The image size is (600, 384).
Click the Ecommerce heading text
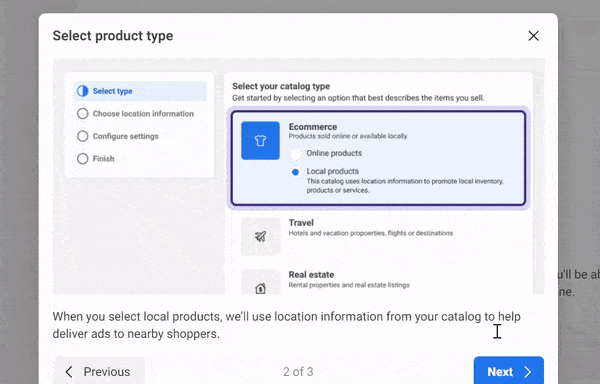tap(313, 127)
